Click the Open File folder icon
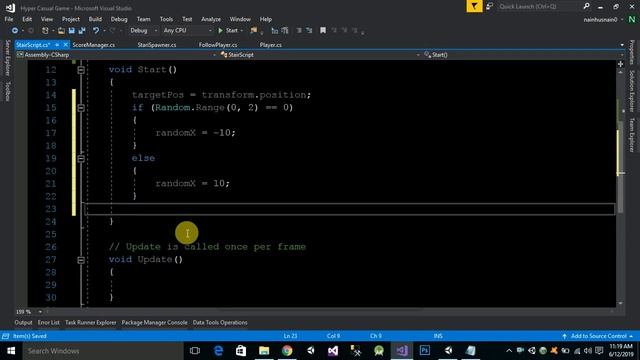Screen dimensions: 640x360 (61, 31)
